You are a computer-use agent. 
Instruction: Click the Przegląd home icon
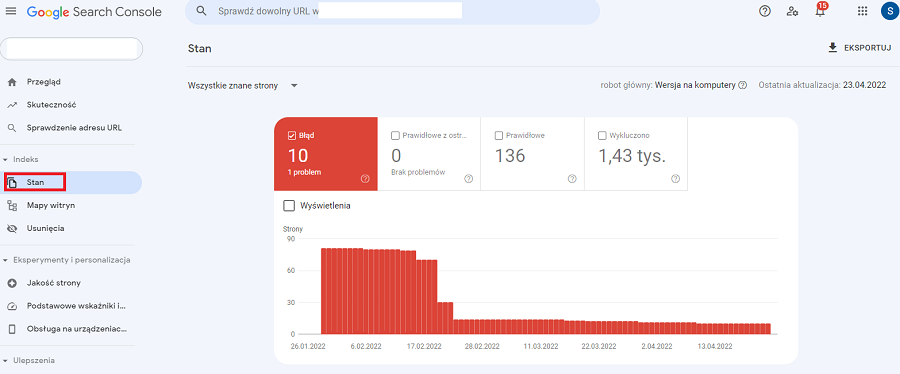tap(12, 82)
